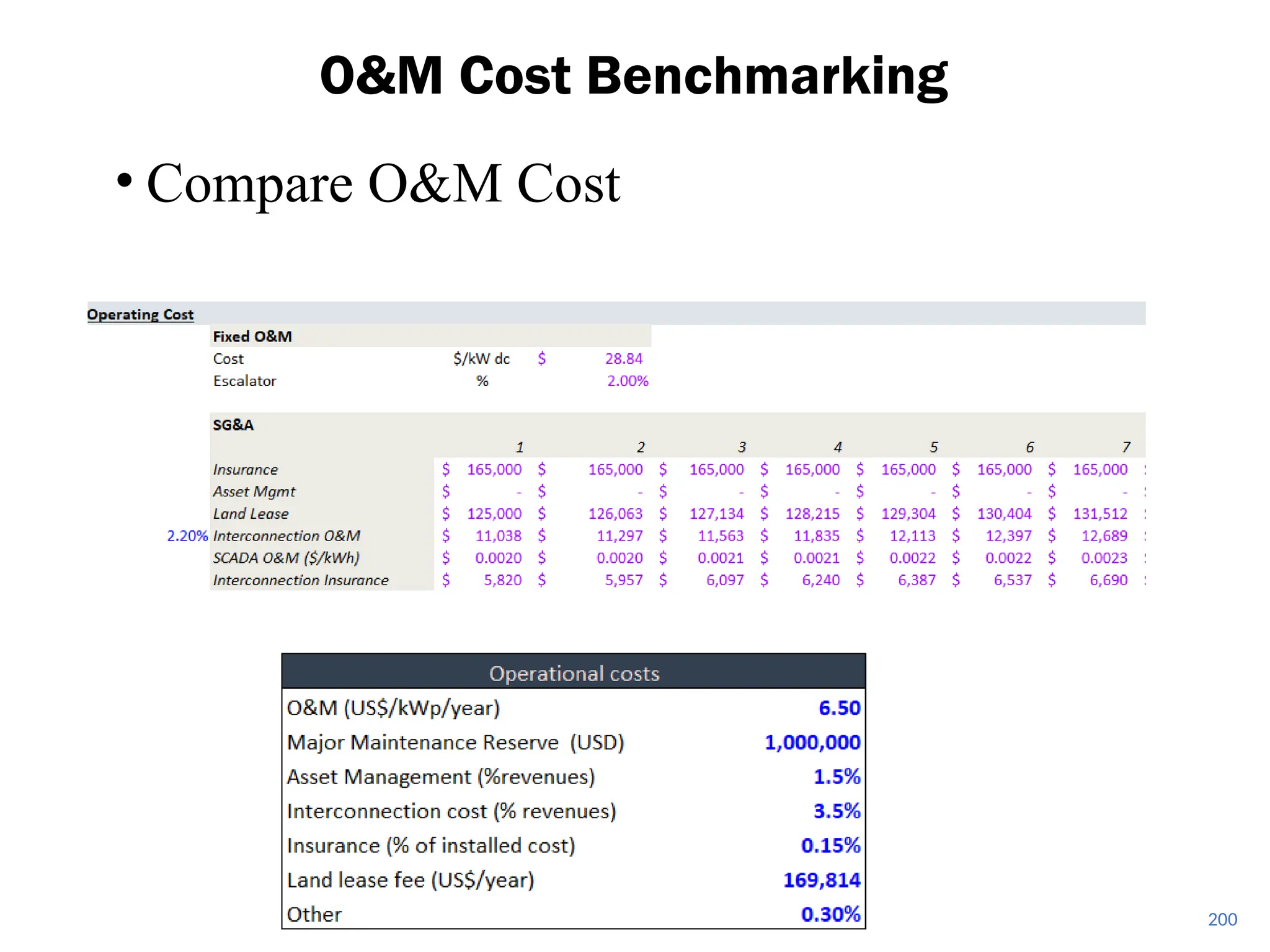Click the 'Operational costs' table header

(574, 674)
